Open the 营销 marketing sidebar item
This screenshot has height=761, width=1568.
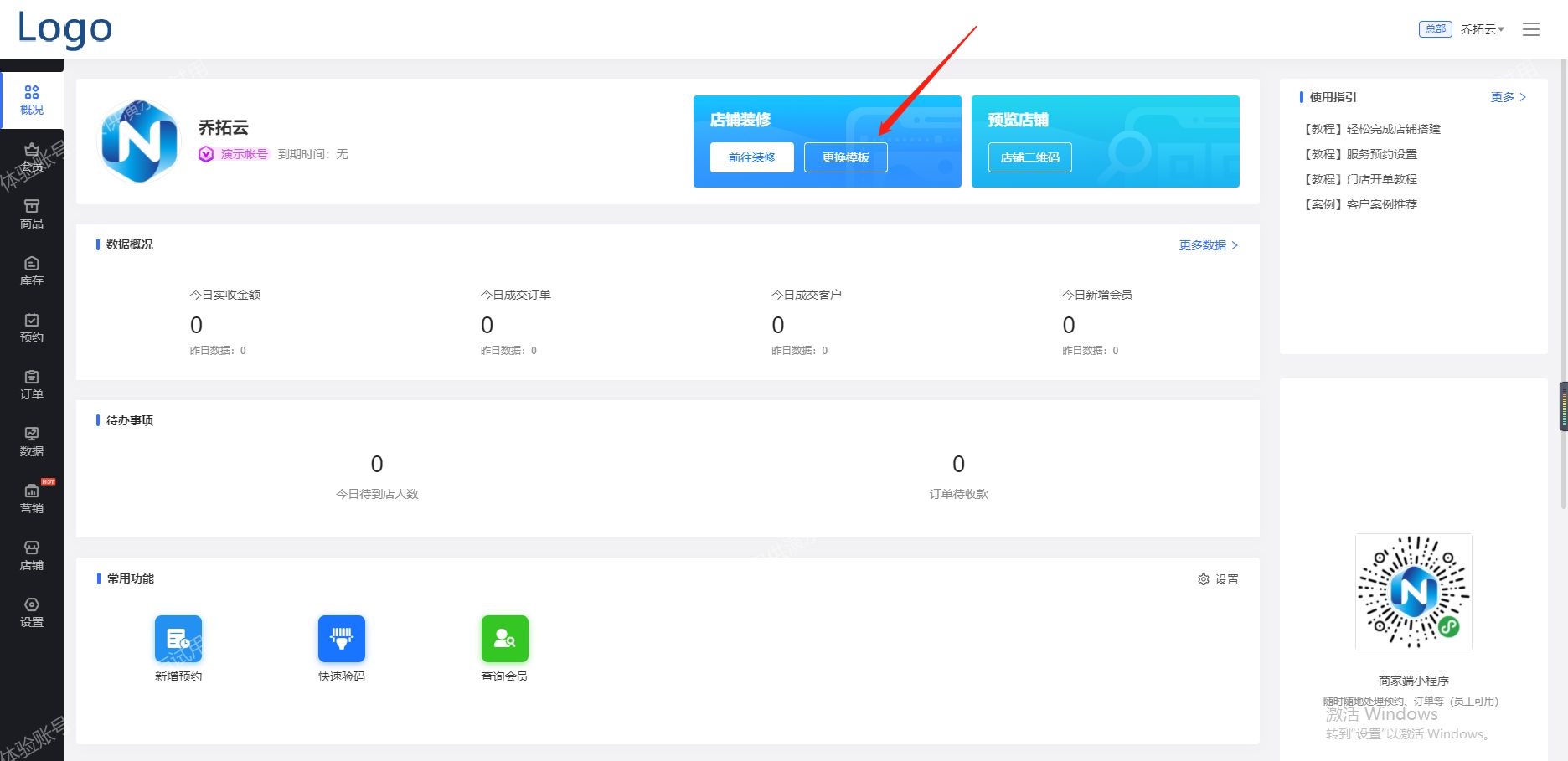click(x=32, y=499)
